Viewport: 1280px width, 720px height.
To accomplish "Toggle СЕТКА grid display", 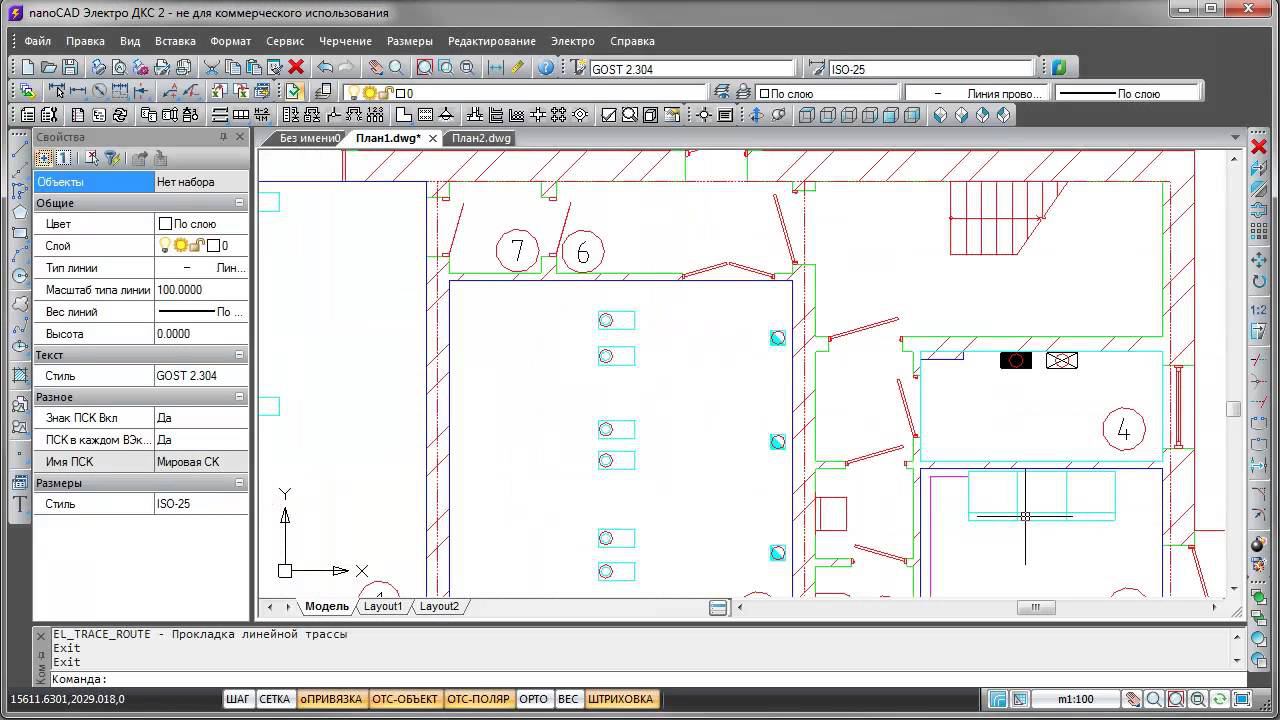I will coord(274,699).
